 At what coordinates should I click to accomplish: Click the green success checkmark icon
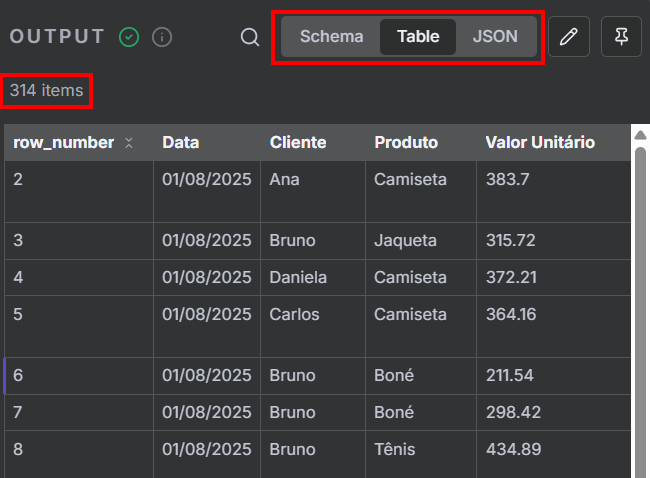pyautogui.click(x=129, y=37)
